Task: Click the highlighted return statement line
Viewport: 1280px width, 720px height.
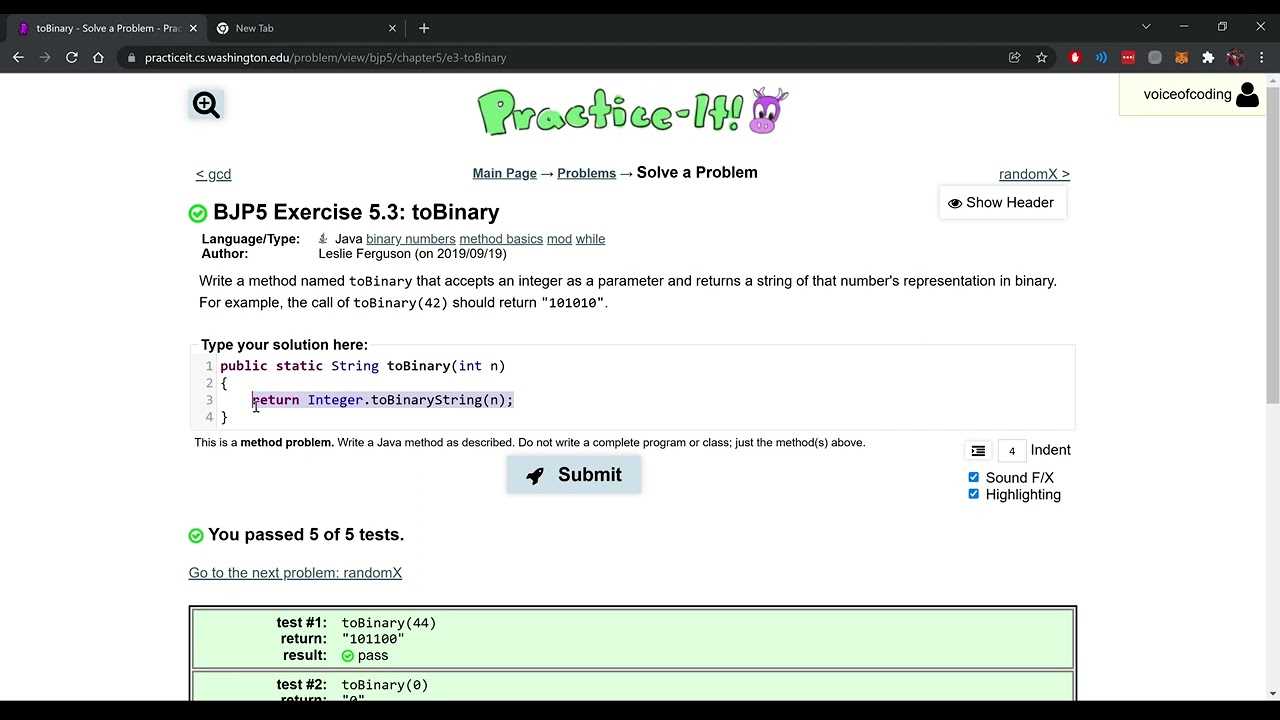Action: click(x=383, y=400)
